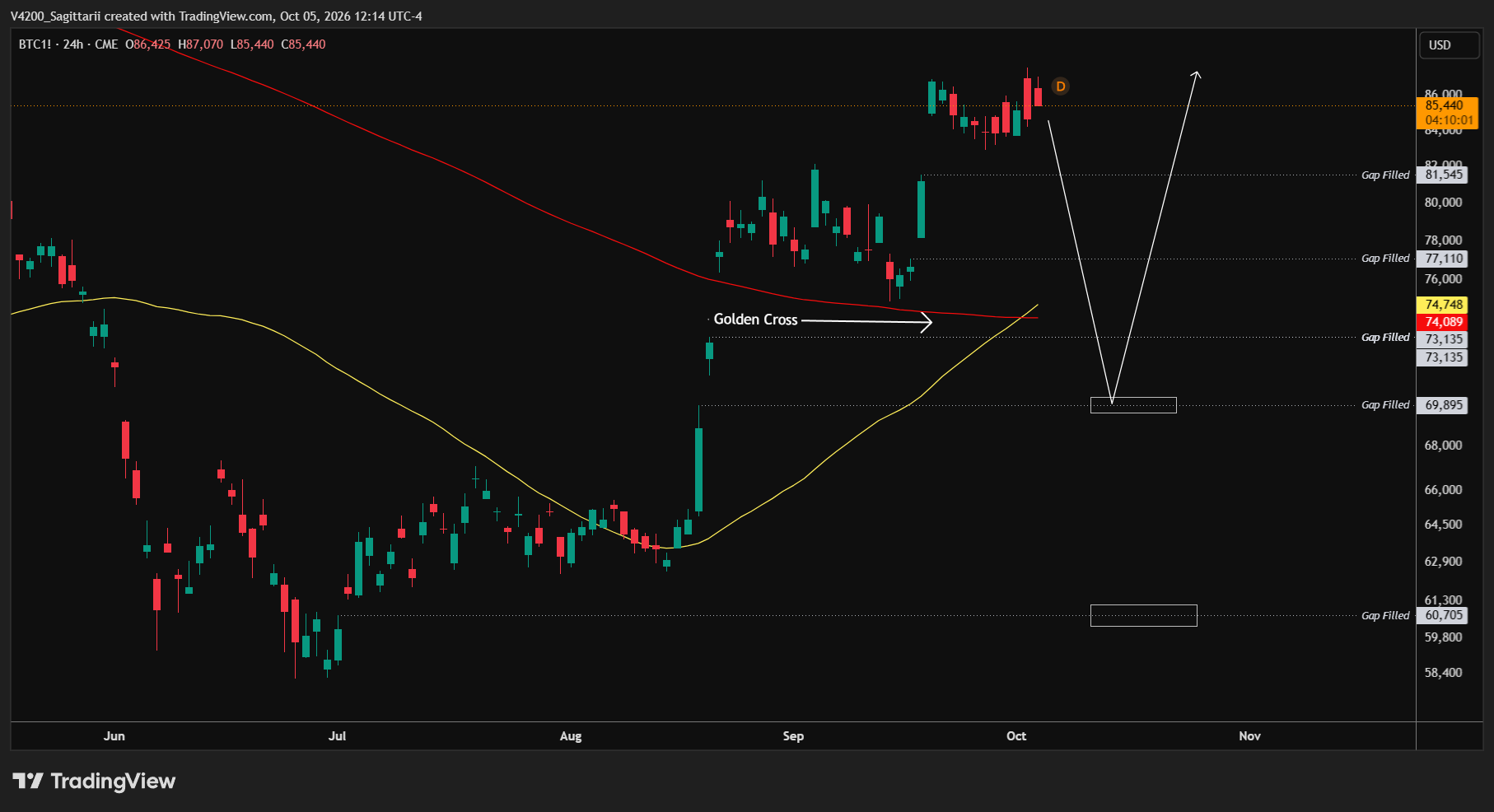Click the BTC1! symbol name
1494x812 pixels.
tap(35, 44)
